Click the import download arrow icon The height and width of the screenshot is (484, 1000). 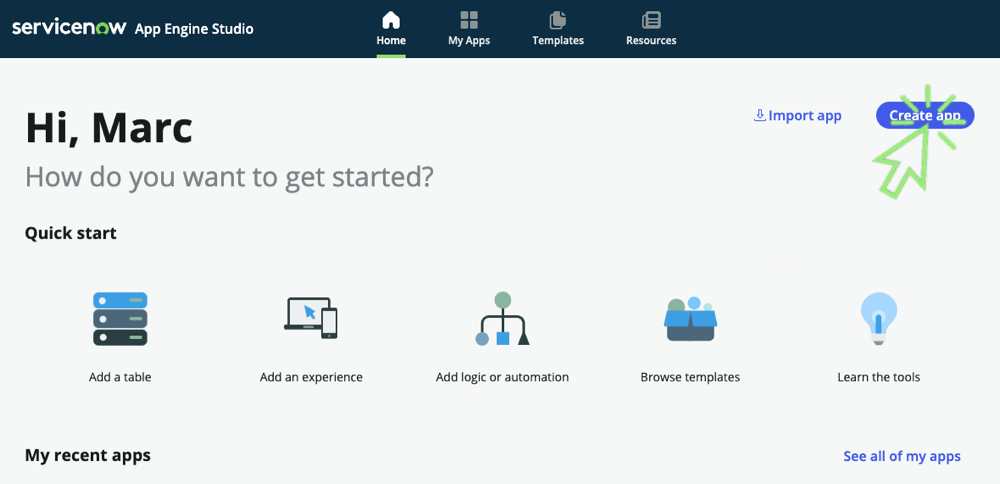click(x=759, y=115)
